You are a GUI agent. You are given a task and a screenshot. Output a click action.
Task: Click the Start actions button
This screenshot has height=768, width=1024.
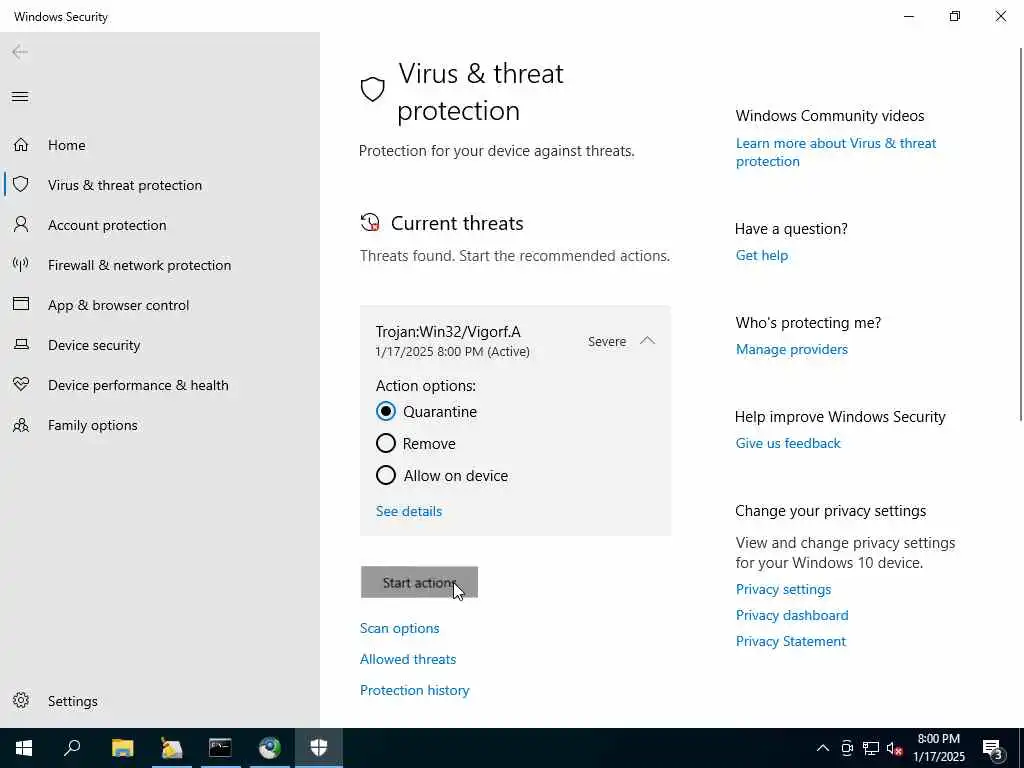click(x=419, y=582)
